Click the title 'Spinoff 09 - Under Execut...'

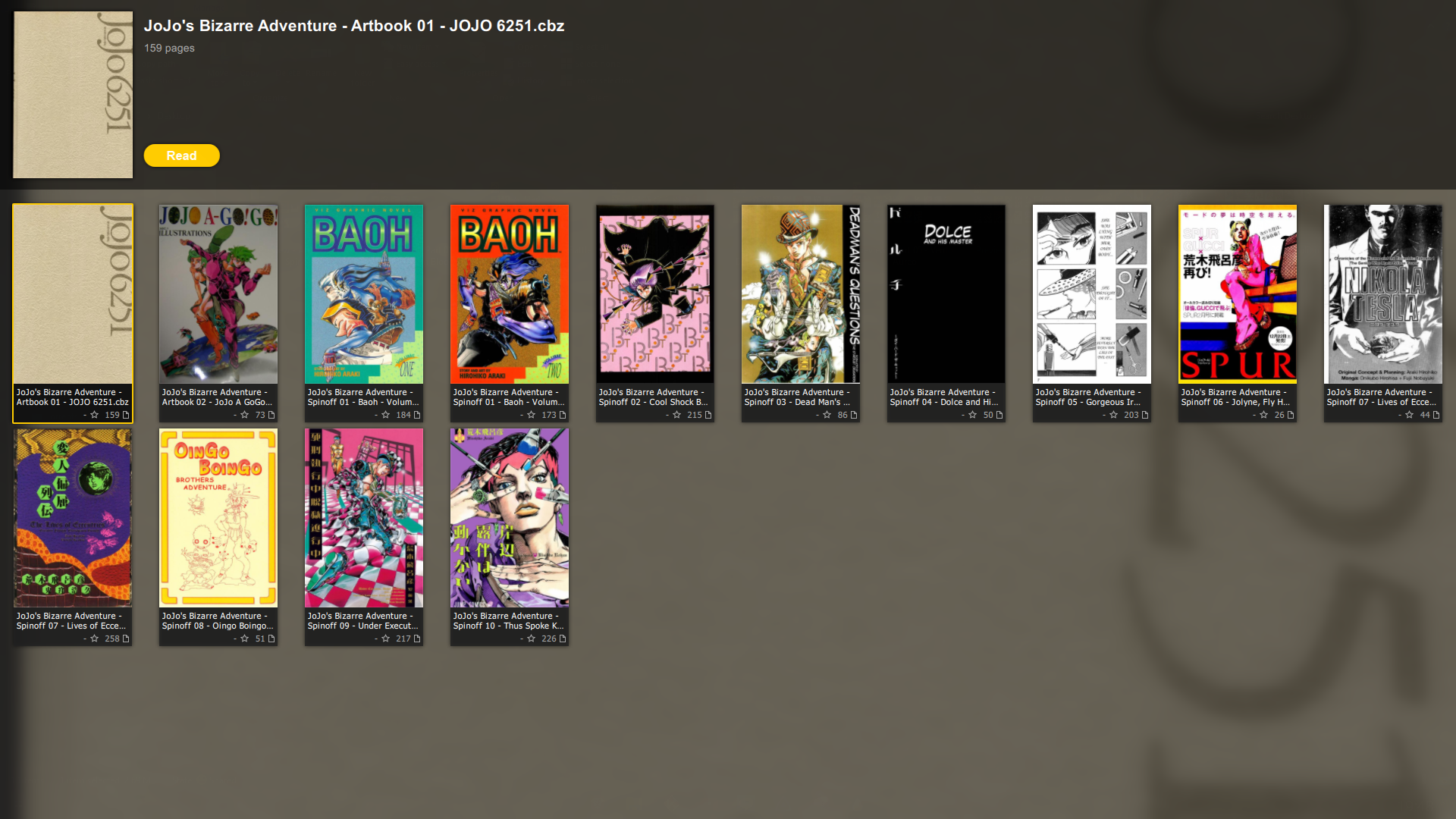coord(363,626)
